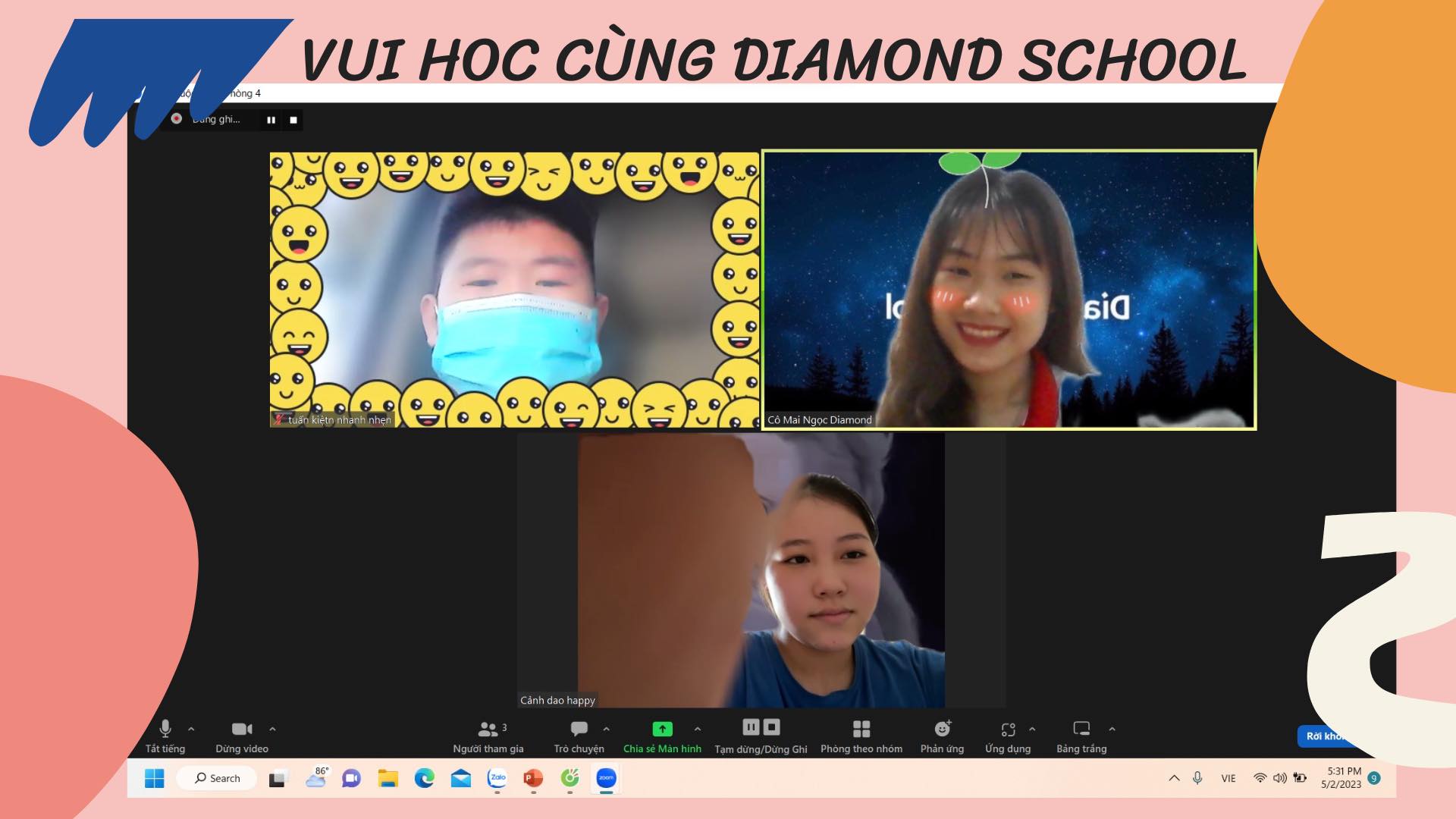
Task: Click Search box in Windows taskbar
Action: (x=217, y=778)
